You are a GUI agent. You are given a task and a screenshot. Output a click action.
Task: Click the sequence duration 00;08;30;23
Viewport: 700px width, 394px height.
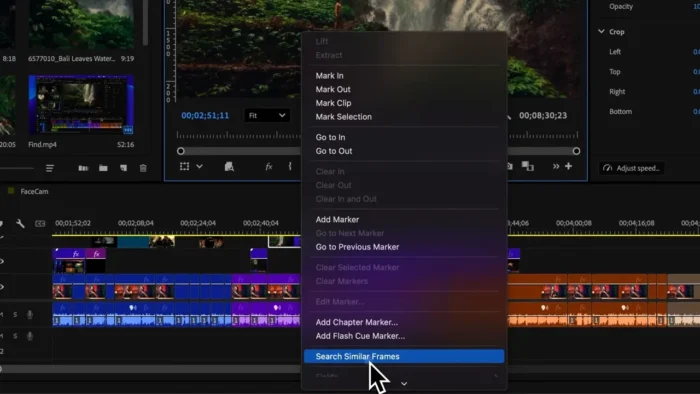(x=543, y=116)
